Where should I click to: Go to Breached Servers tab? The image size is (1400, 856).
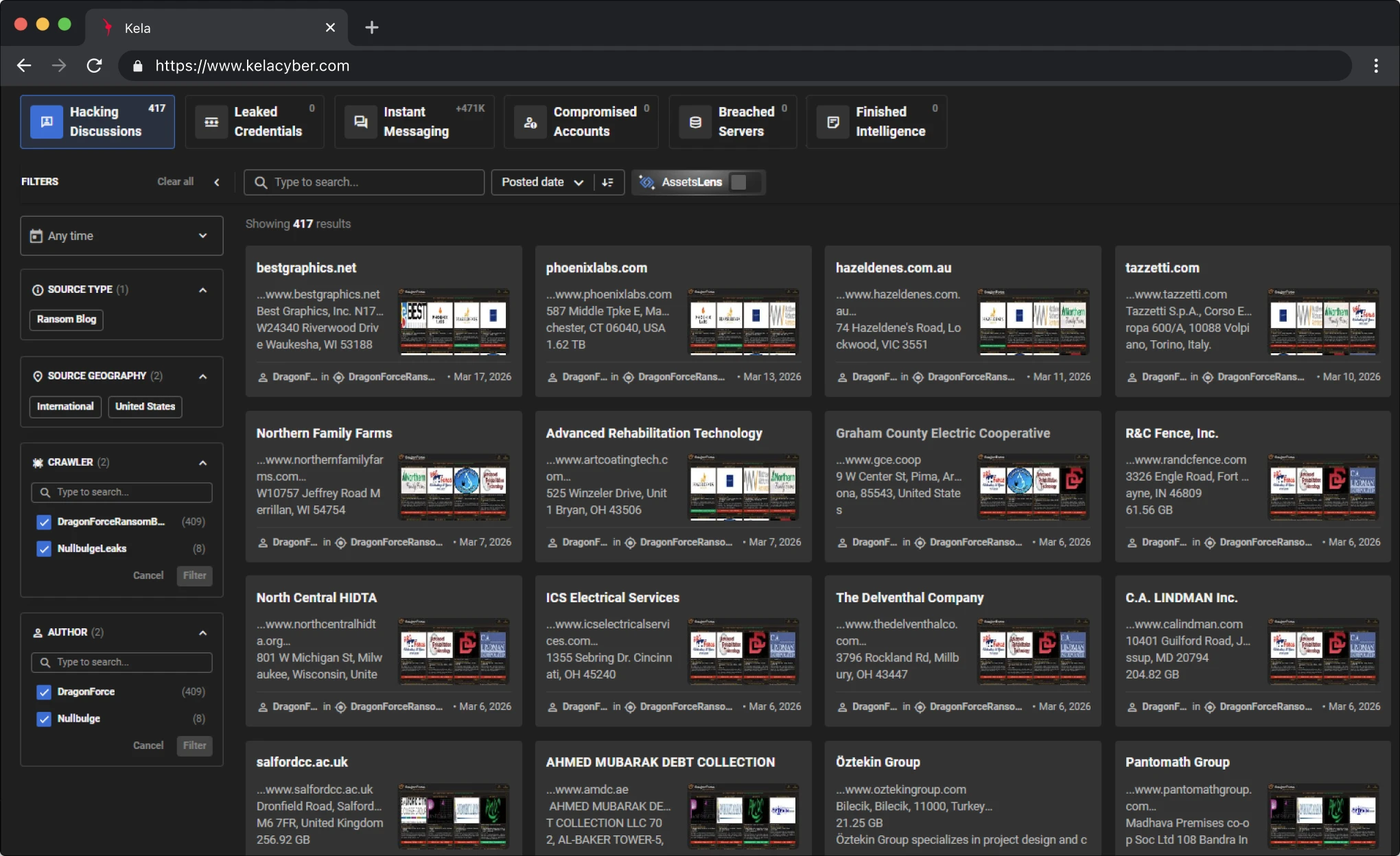(x=733, y=122)
